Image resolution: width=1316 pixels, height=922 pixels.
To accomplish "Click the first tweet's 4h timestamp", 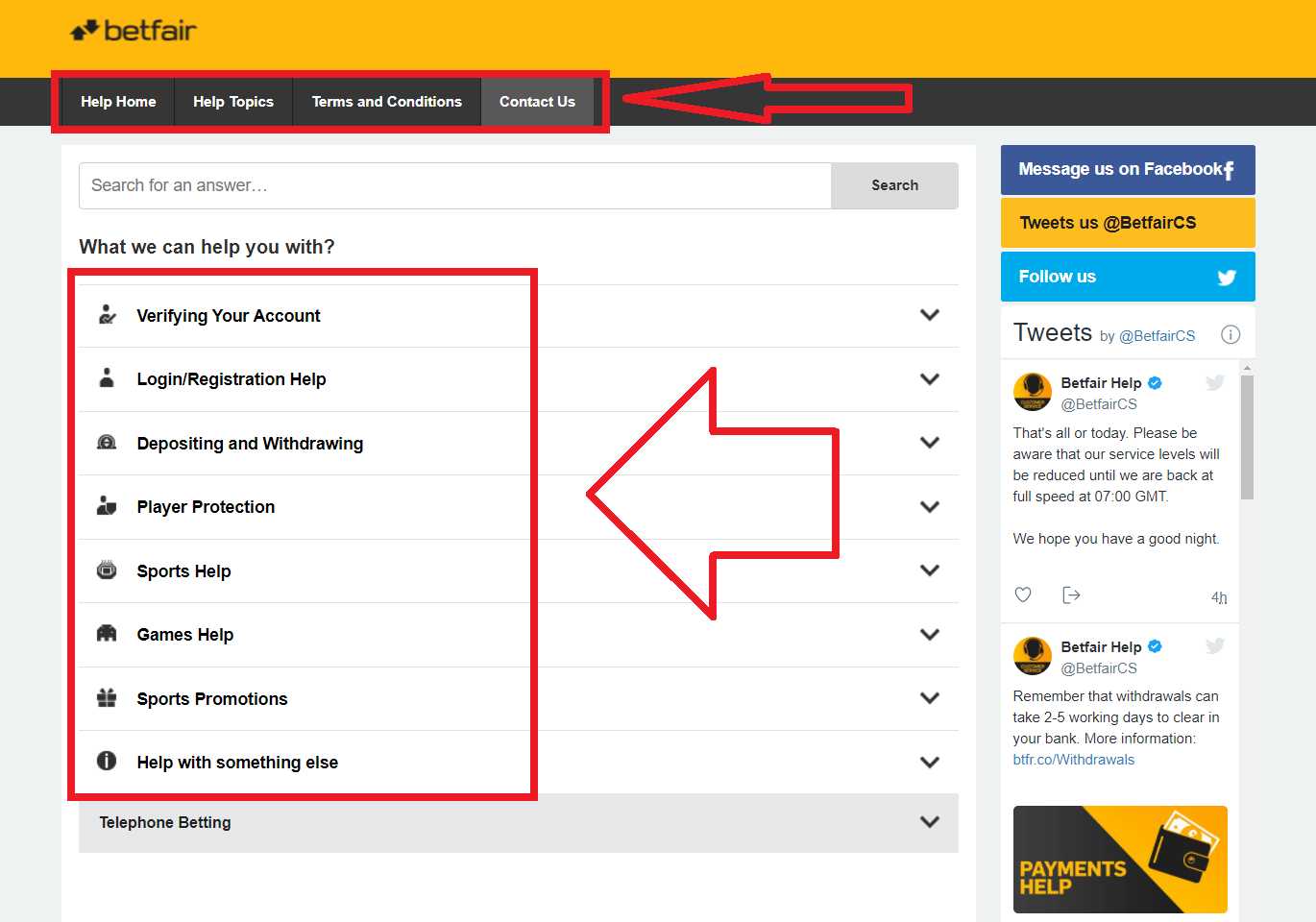I will (1219, 597).
